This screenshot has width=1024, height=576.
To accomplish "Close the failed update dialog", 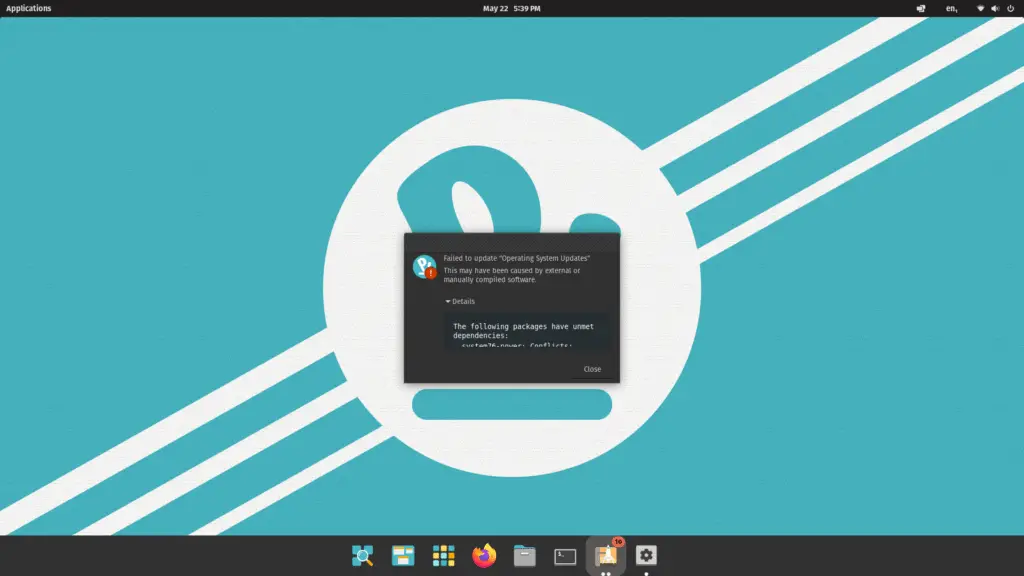I will click(x=592, y=369).
